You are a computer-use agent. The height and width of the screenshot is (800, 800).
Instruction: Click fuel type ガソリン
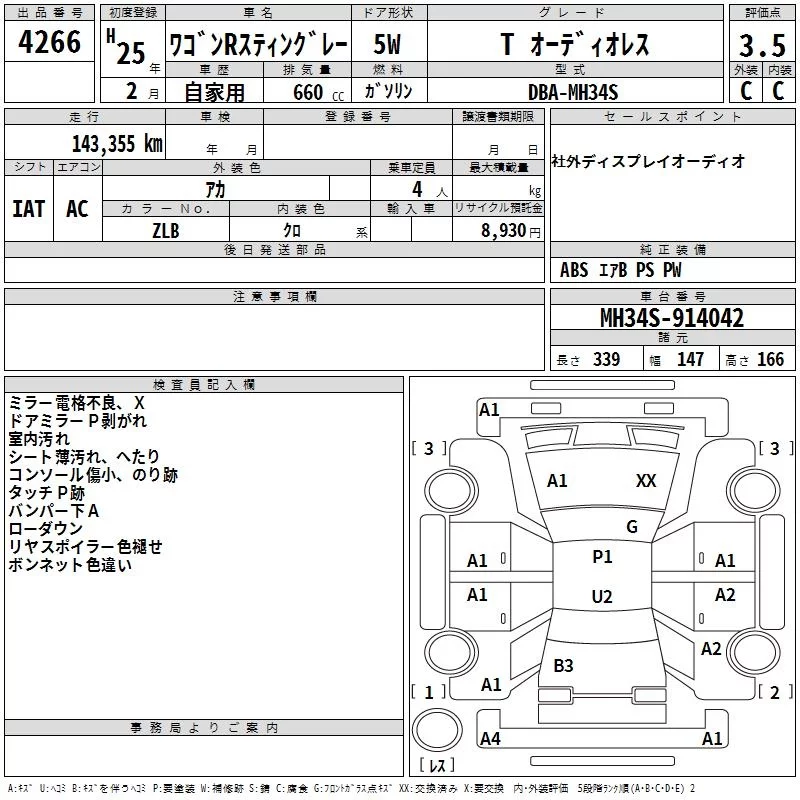[x=388, y=91]
